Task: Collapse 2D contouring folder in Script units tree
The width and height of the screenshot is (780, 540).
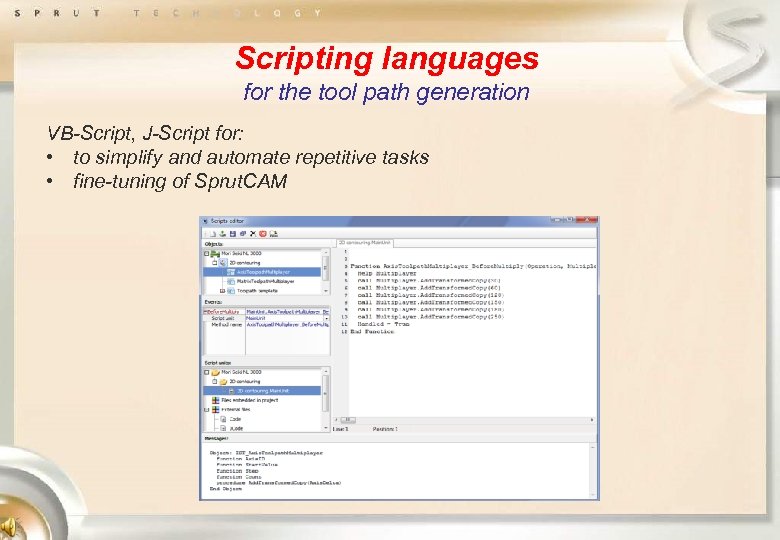Action: pyautogui.click(x=214, y=381)
